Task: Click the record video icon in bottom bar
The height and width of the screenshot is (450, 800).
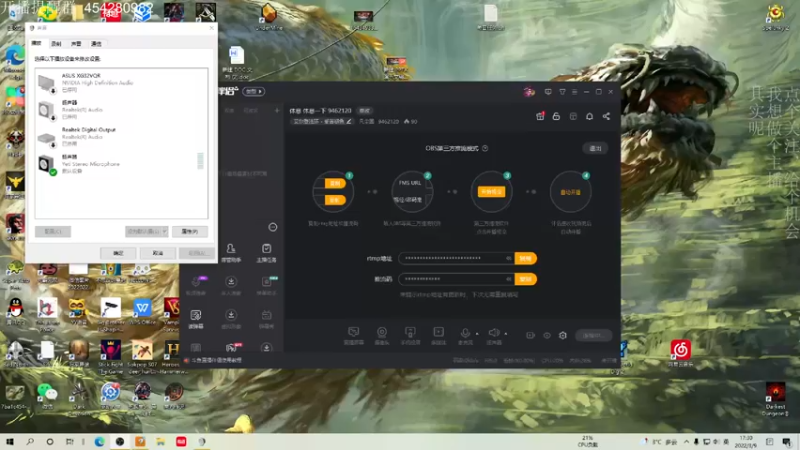Action: click(x=531, y=335)
